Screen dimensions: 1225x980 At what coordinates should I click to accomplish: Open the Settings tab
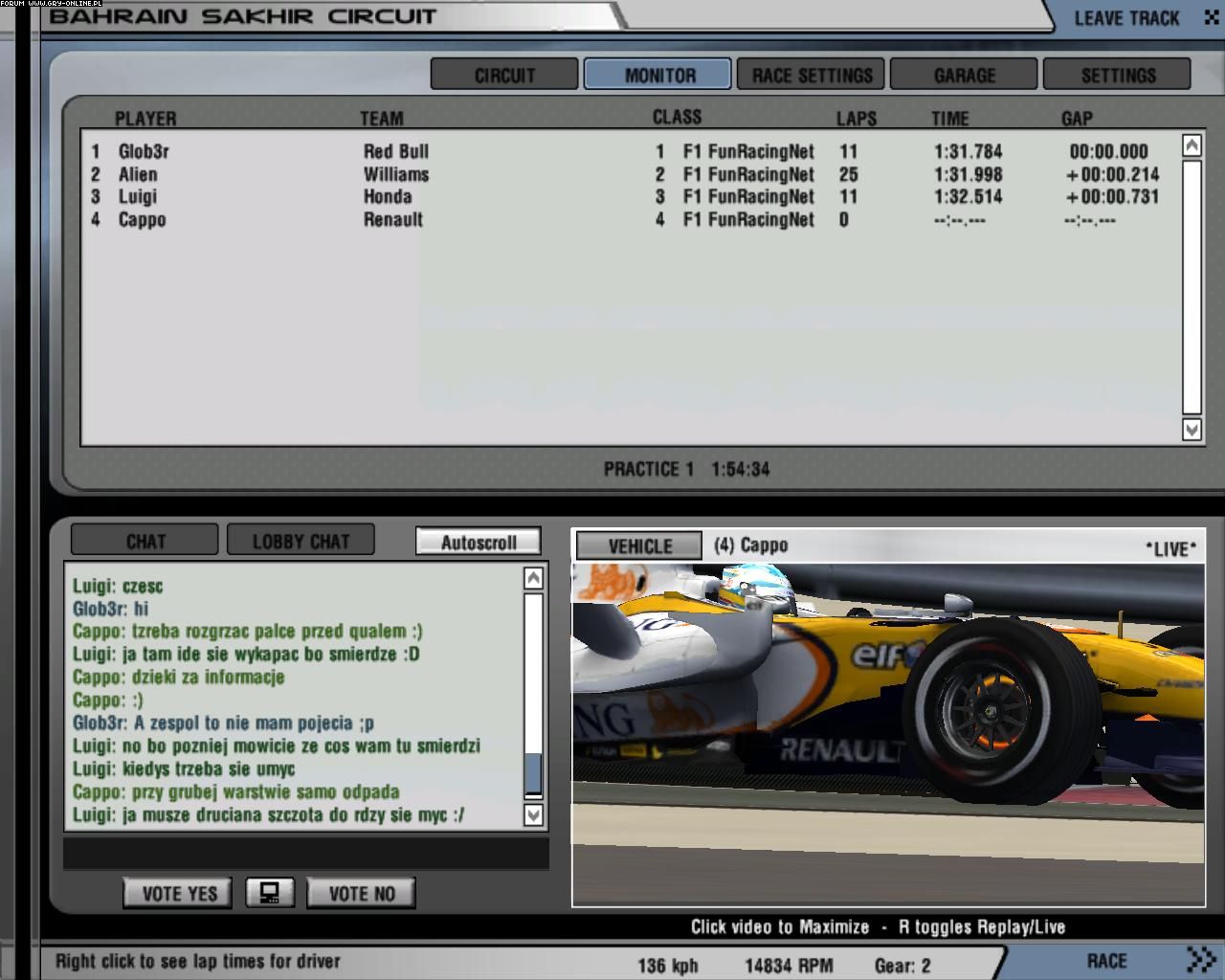[x=1118, y=75]
